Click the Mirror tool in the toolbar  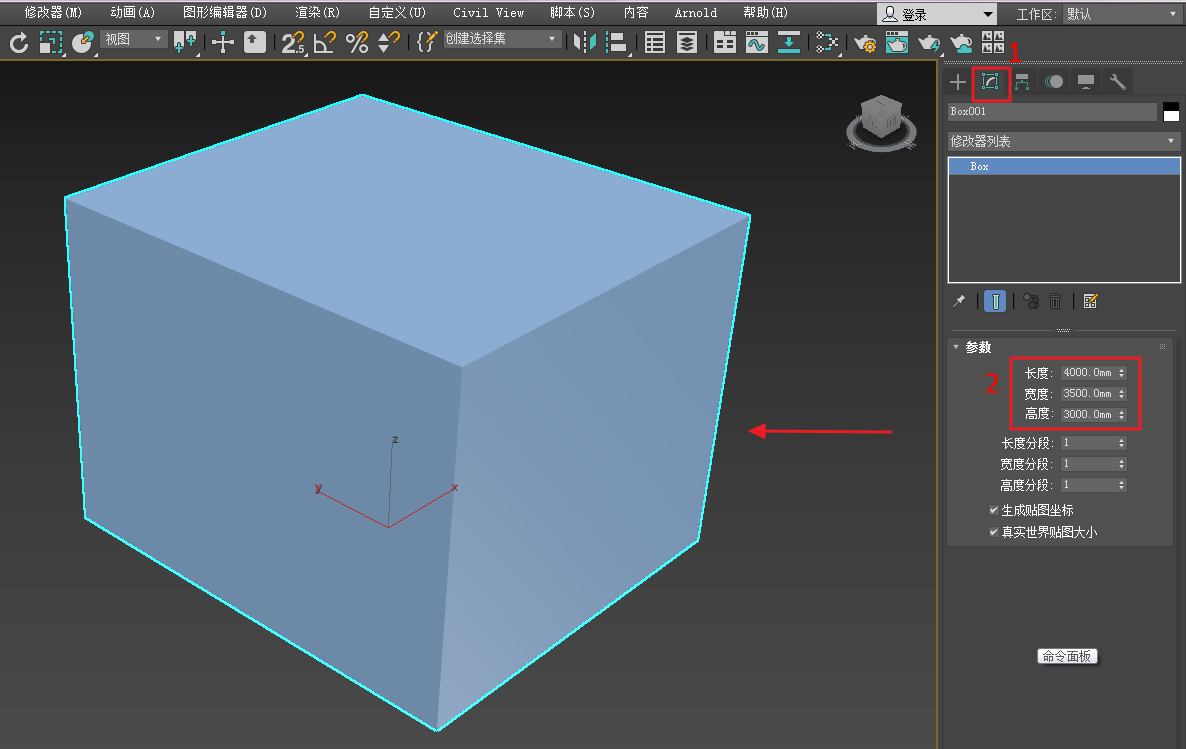point(584,42)
